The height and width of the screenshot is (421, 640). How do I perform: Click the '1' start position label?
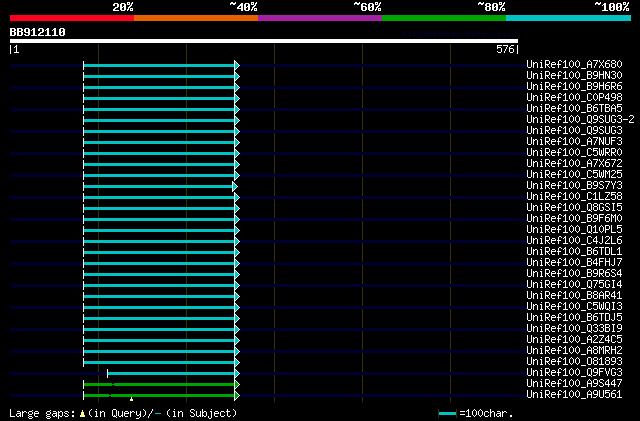[x=16, y=50]
